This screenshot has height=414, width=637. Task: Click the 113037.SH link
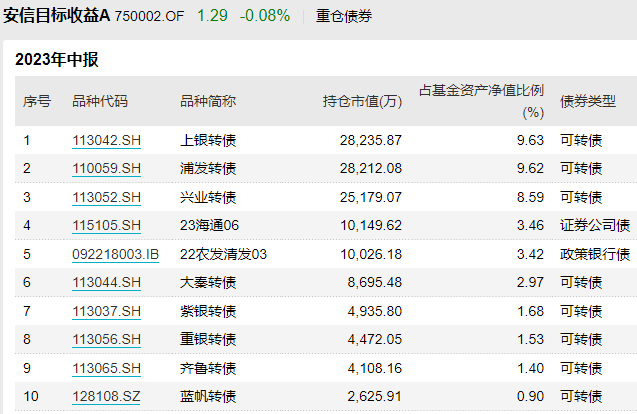click(x=107, y=311)
